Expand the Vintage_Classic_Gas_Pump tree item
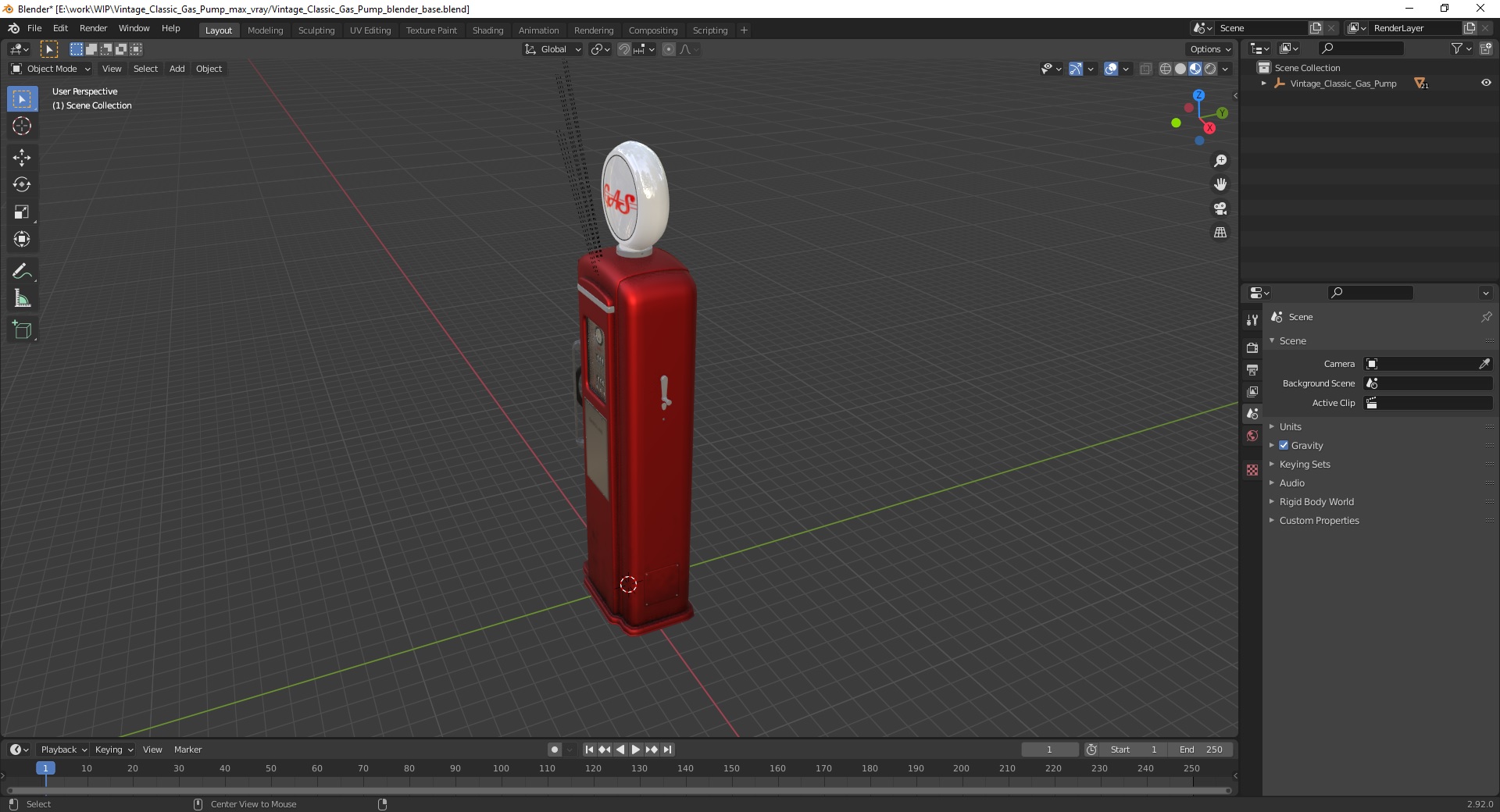 pos(1263,83)
